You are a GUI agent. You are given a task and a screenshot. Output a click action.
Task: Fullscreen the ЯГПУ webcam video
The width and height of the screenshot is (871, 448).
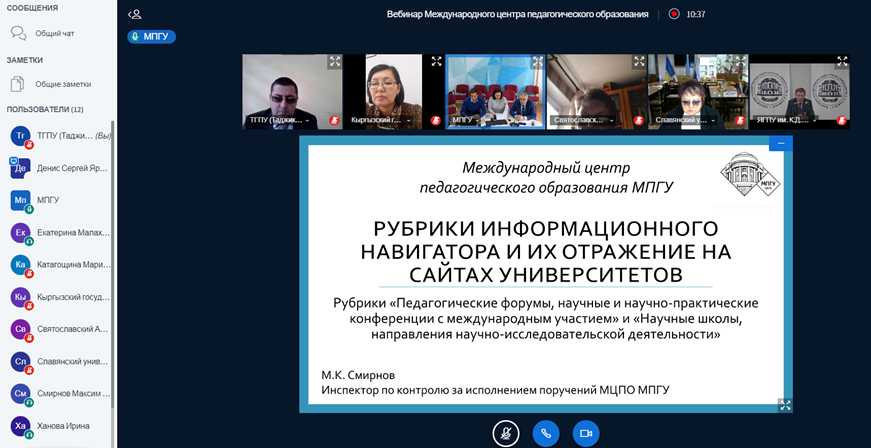pos(843,62)
